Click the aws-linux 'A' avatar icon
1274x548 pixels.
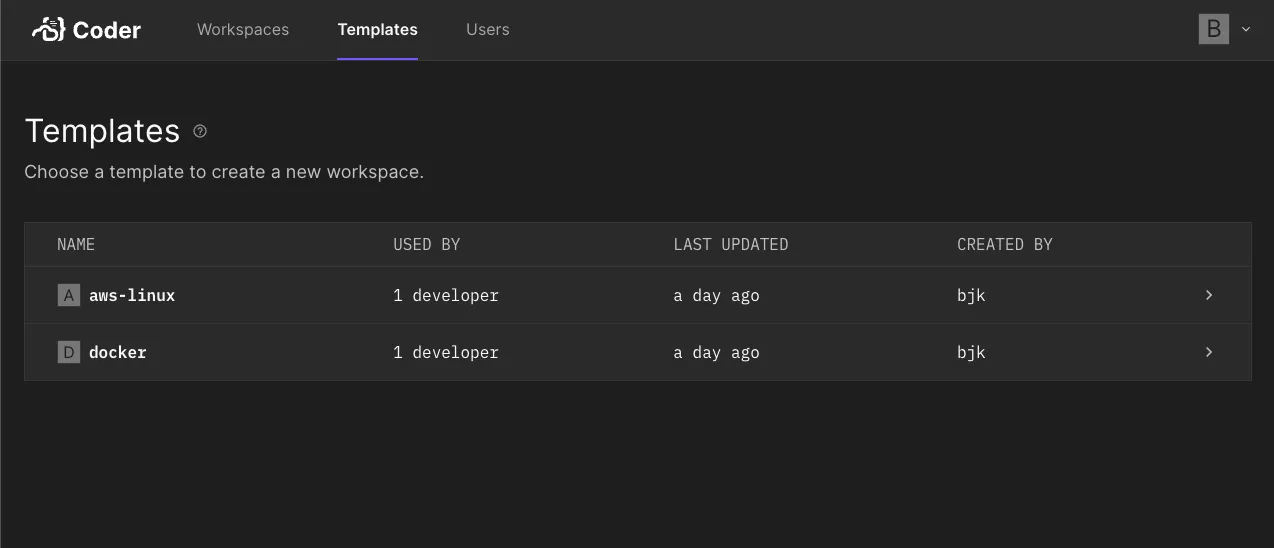pos(69,295)
